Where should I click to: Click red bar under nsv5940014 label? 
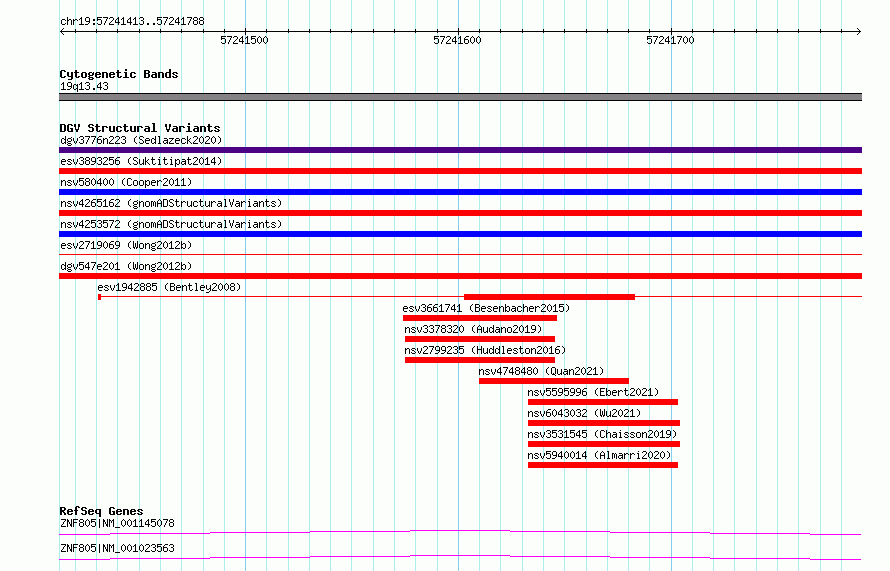(603, 465)
